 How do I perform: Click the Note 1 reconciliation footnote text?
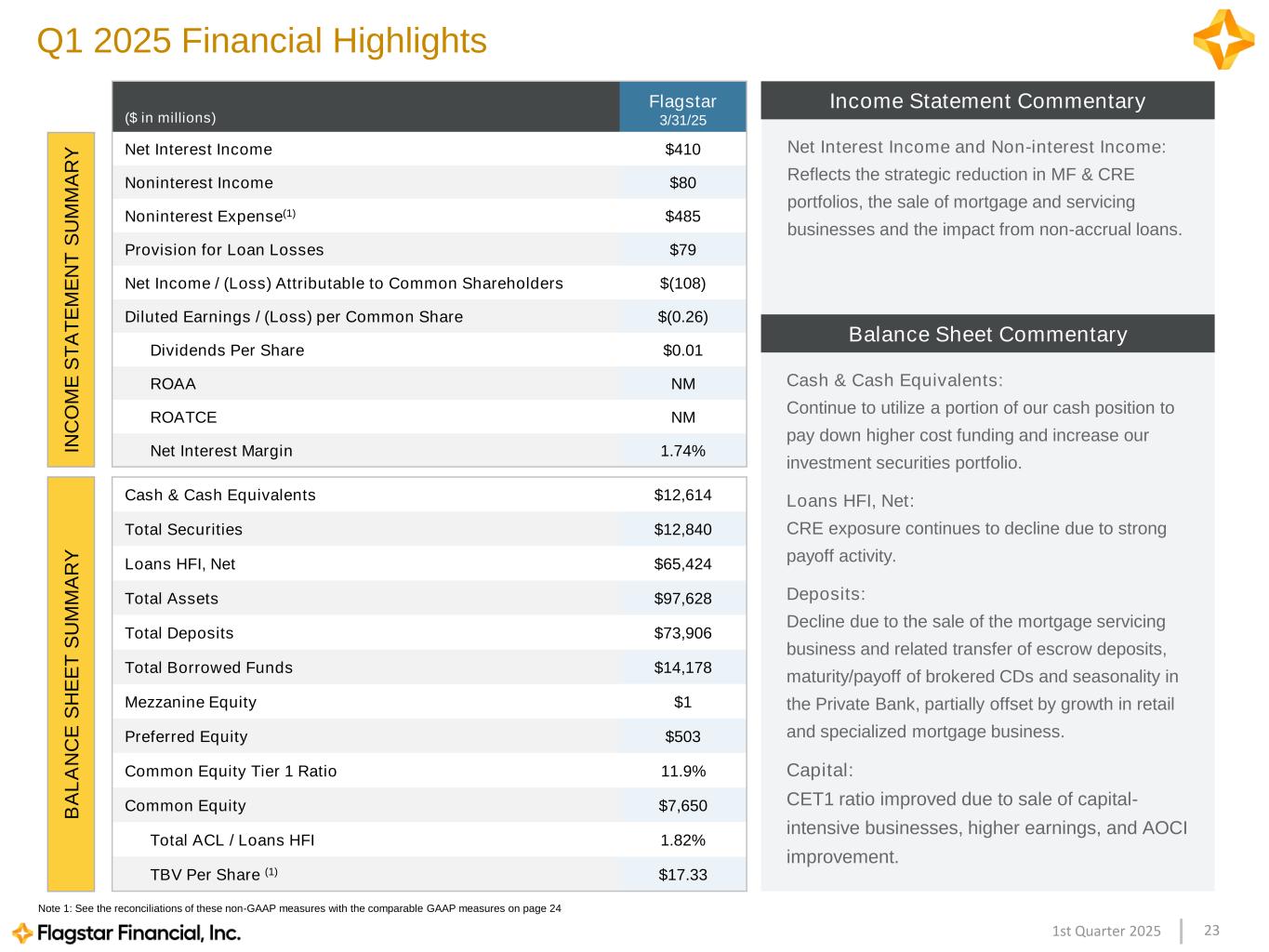click(x=299, y=908)
